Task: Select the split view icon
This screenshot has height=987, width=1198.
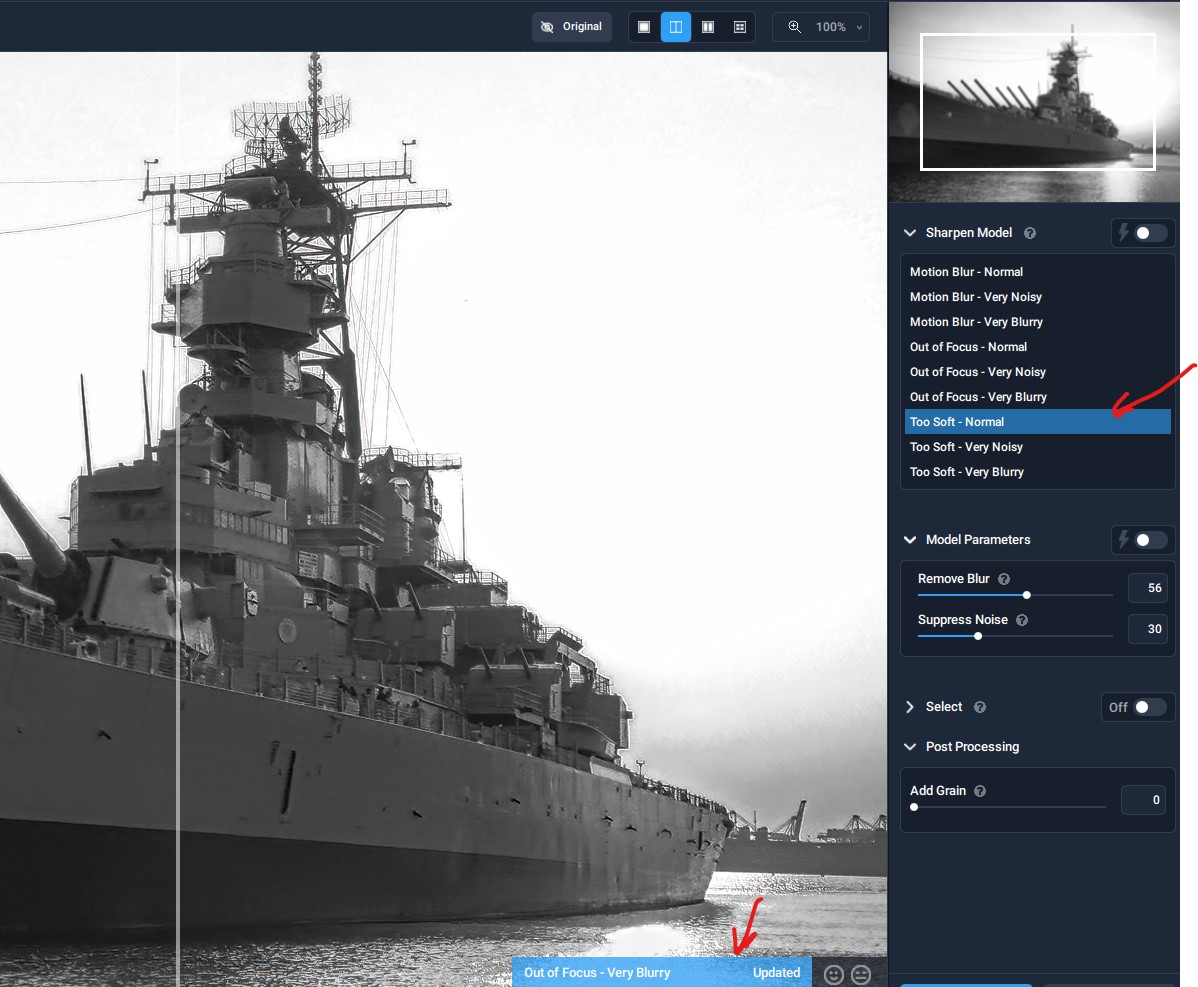Action: 676,27
